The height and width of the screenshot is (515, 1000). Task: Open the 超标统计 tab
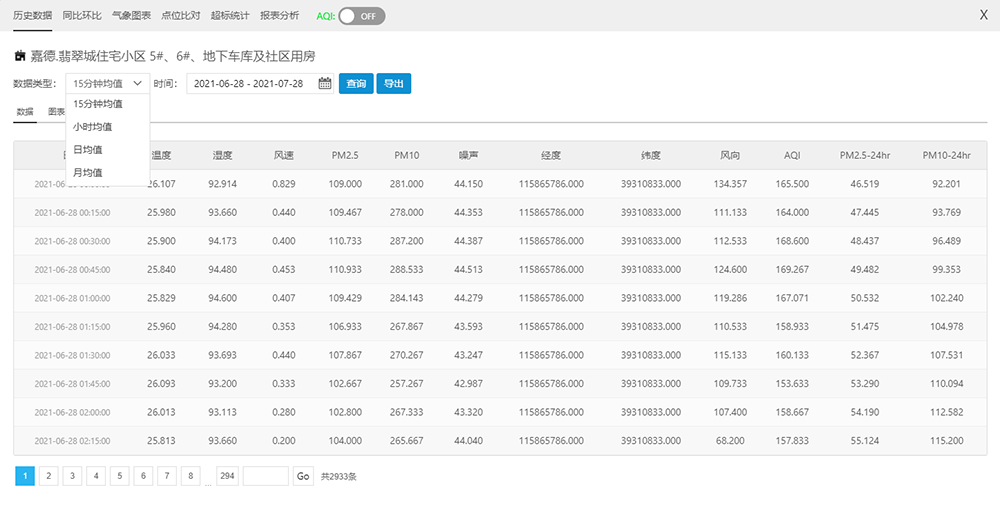pyautogui.click(x=229, y=16)
